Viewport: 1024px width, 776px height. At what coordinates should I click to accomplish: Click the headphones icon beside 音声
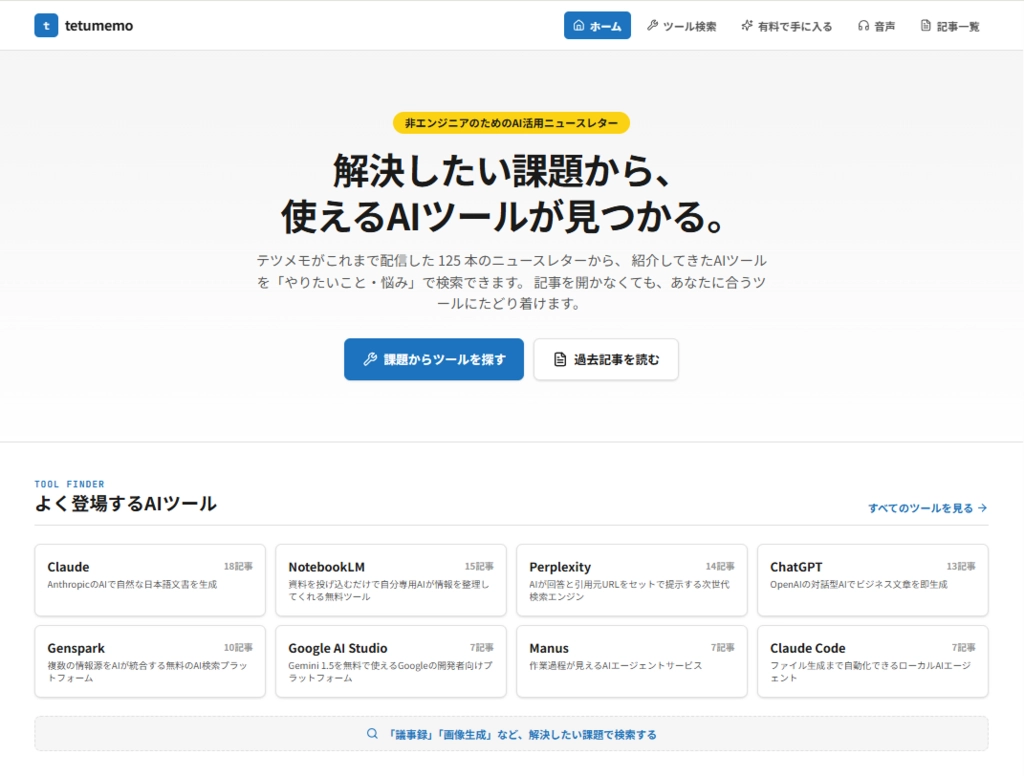point(863,25)
